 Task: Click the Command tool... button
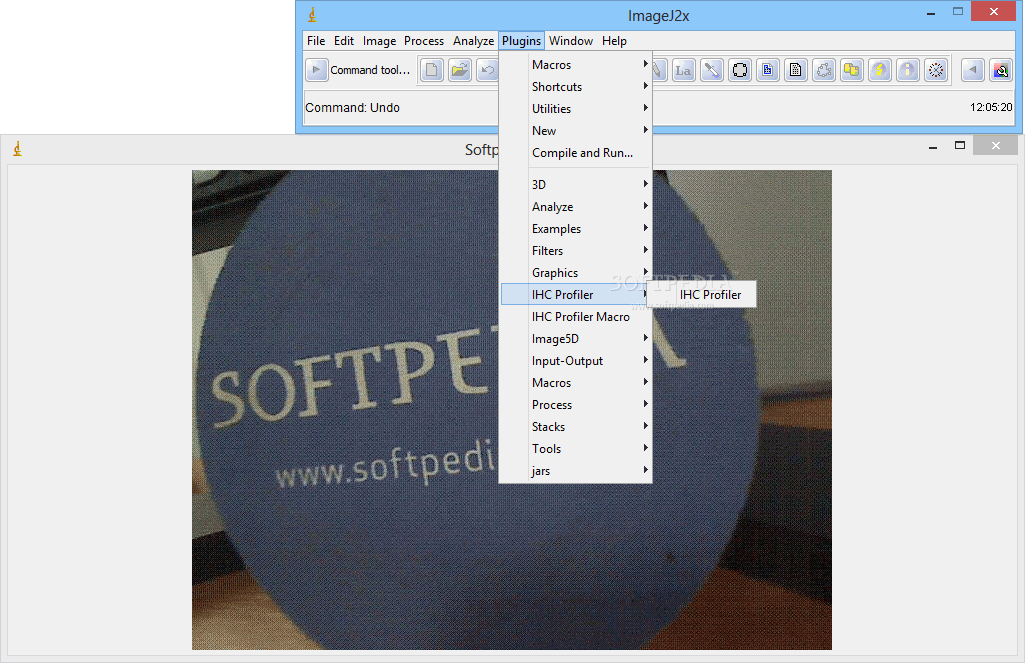pyautogui.click(x=370, y=70)
